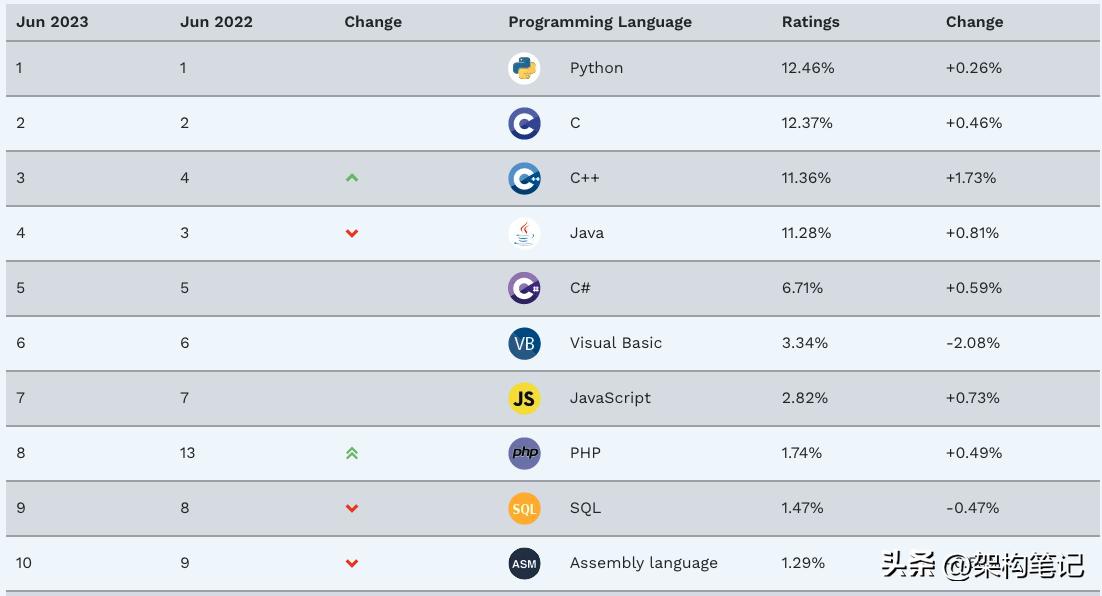Click the Jun 2023 column header
Image resolution: width=1102 pixels, height=596 pixels.
point(52,22)
